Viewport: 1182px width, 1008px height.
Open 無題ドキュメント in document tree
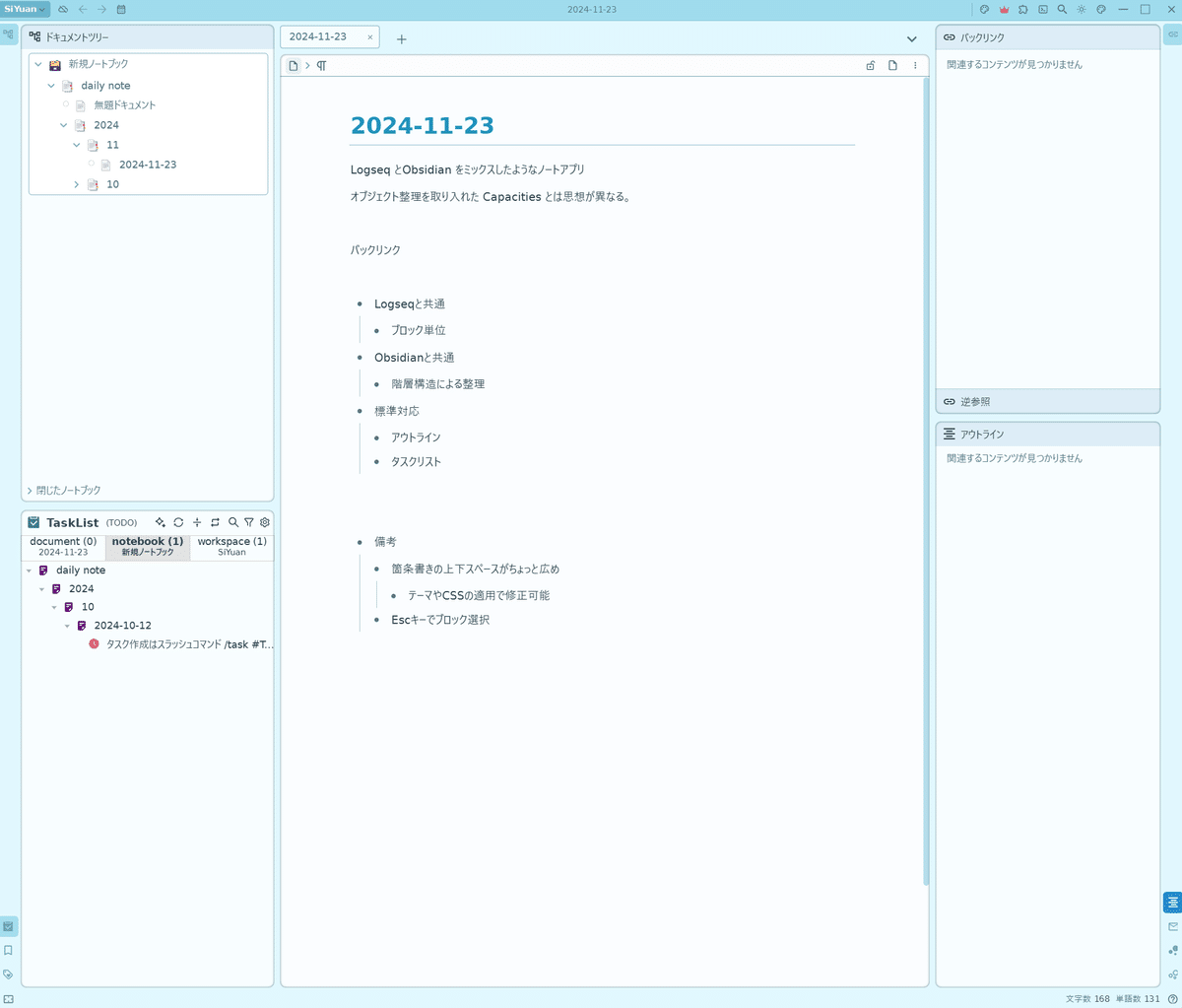coord(124,105)
